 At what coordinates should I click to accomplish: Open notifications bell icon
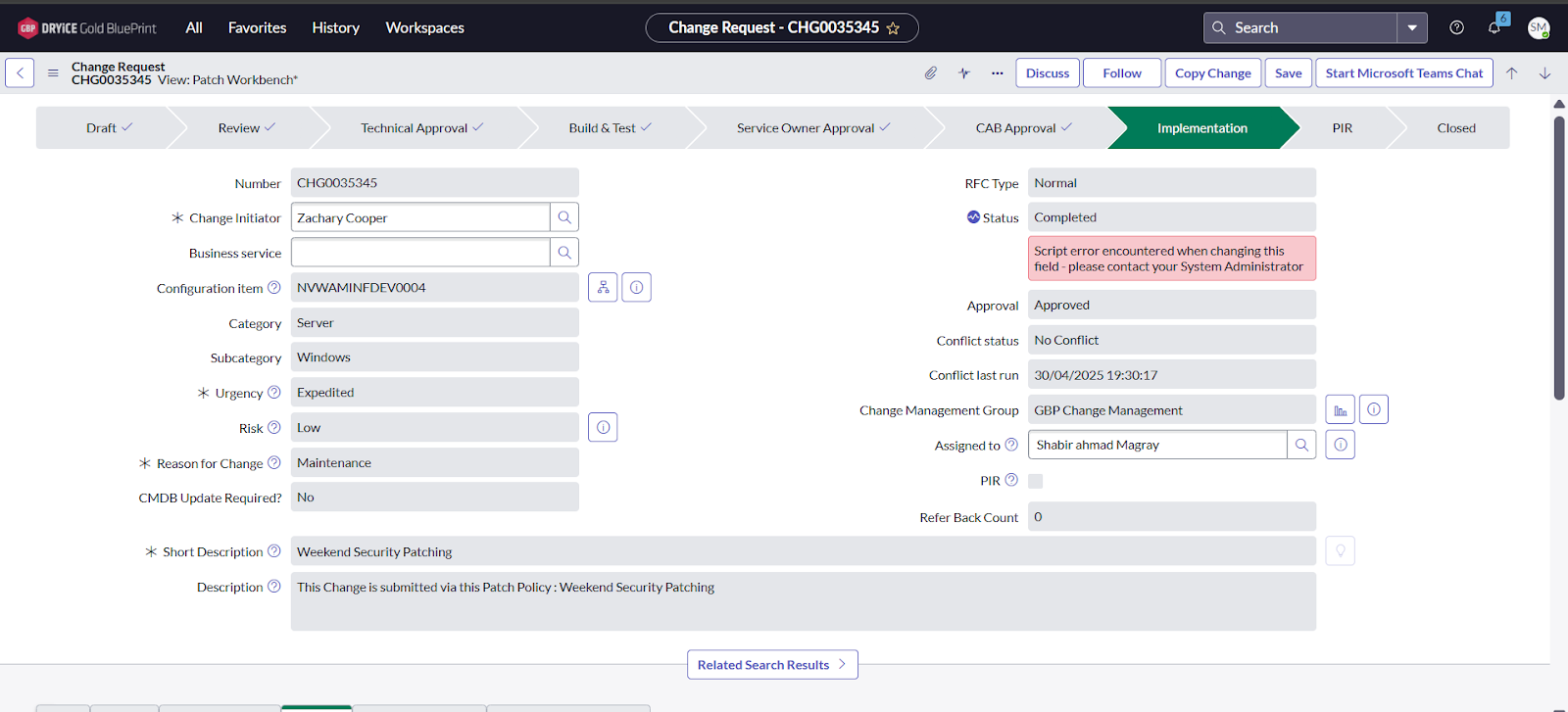(x=1494, y=27)
